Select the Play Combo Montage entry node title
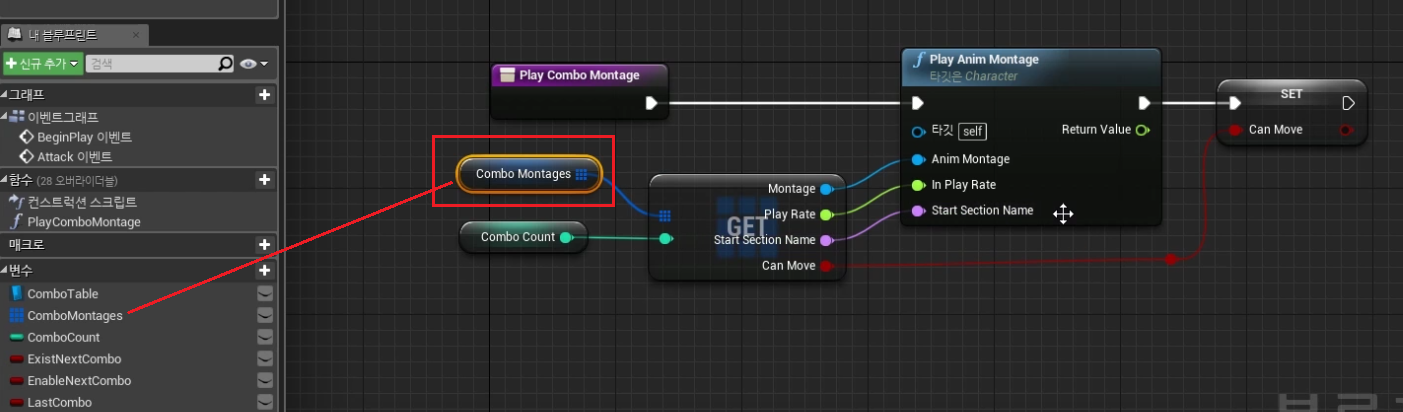This screenshot has height=412, width=1403. (579, 75)
